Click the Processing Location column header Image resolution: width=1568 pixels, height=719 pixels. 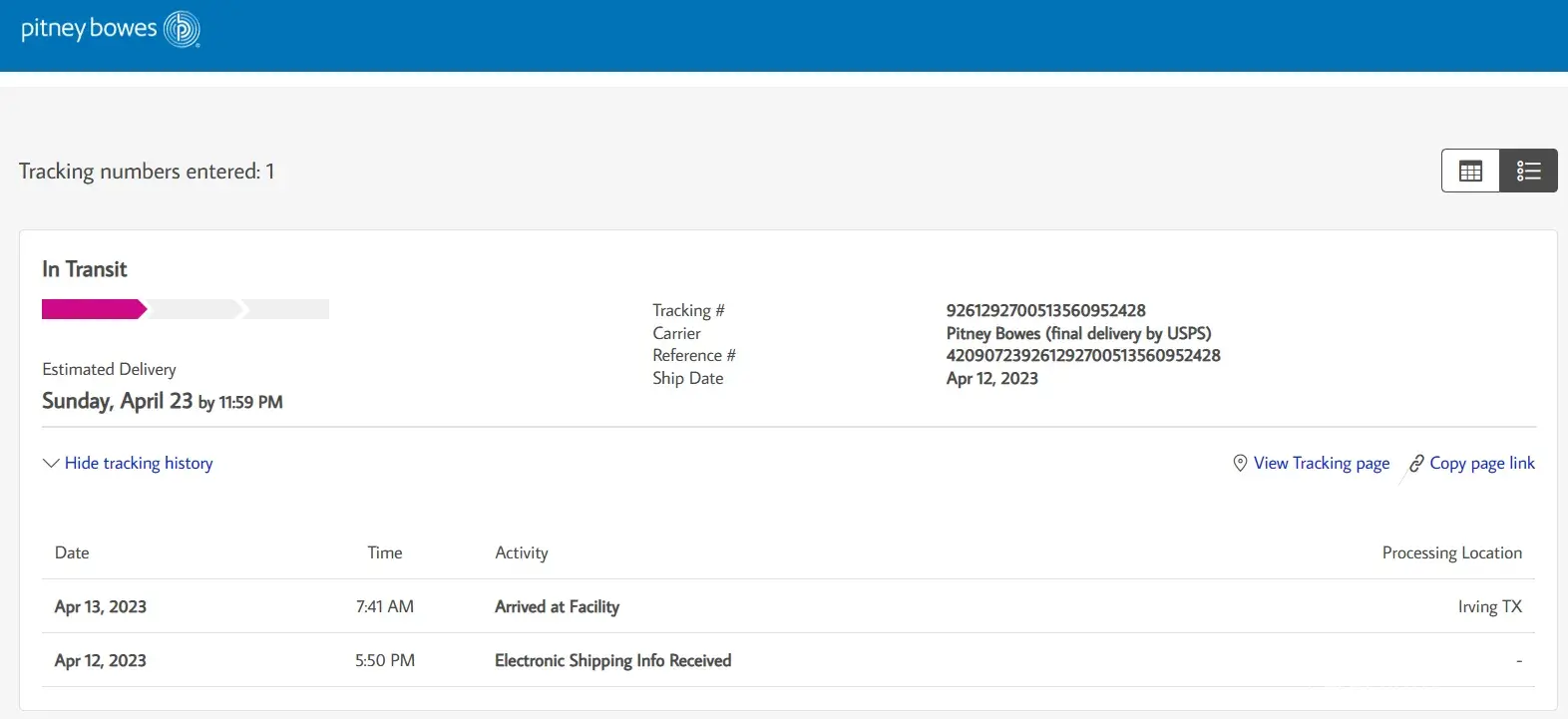click(1451, 552)
